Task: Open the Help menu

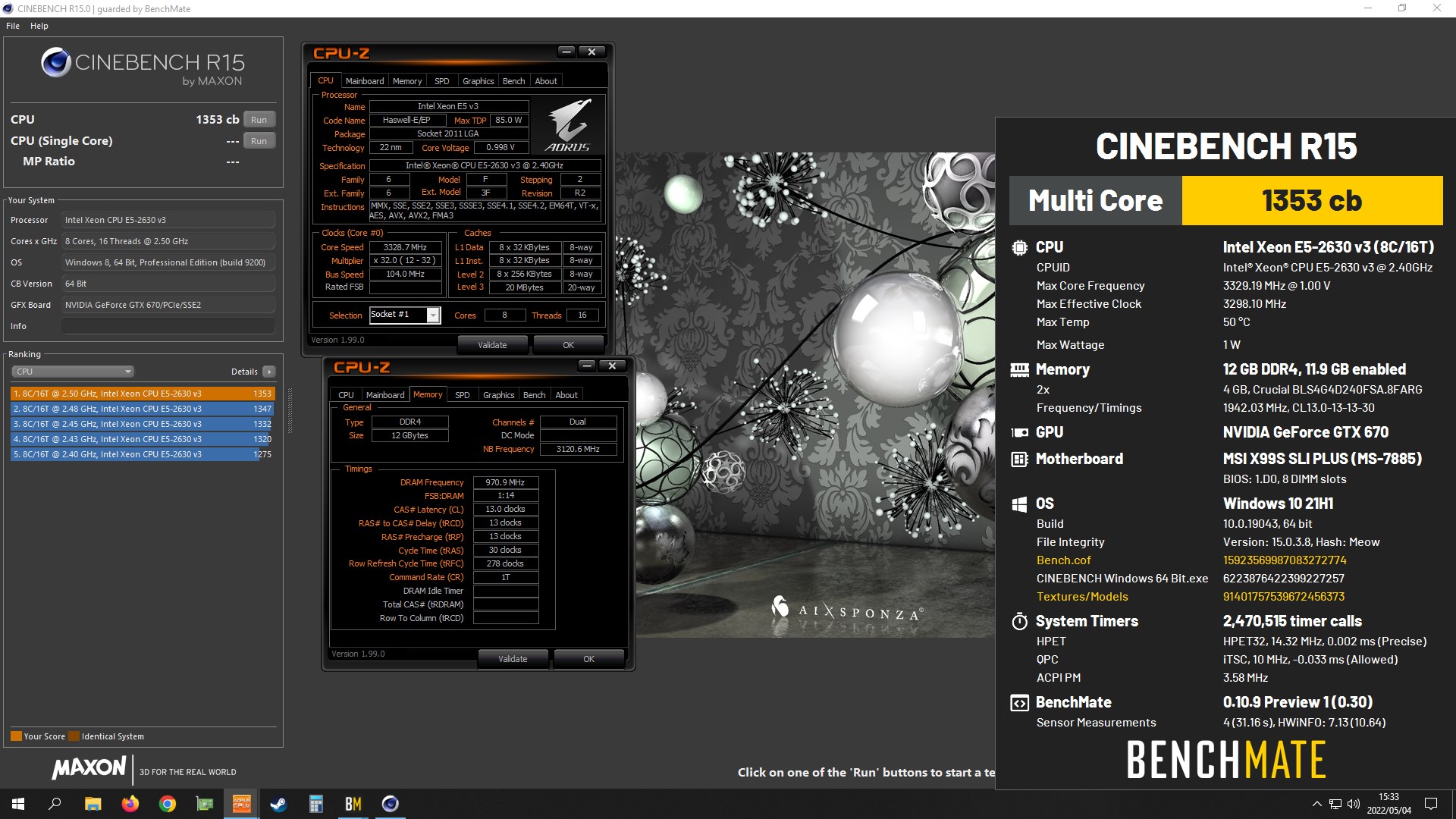Action: click(39, 26)
